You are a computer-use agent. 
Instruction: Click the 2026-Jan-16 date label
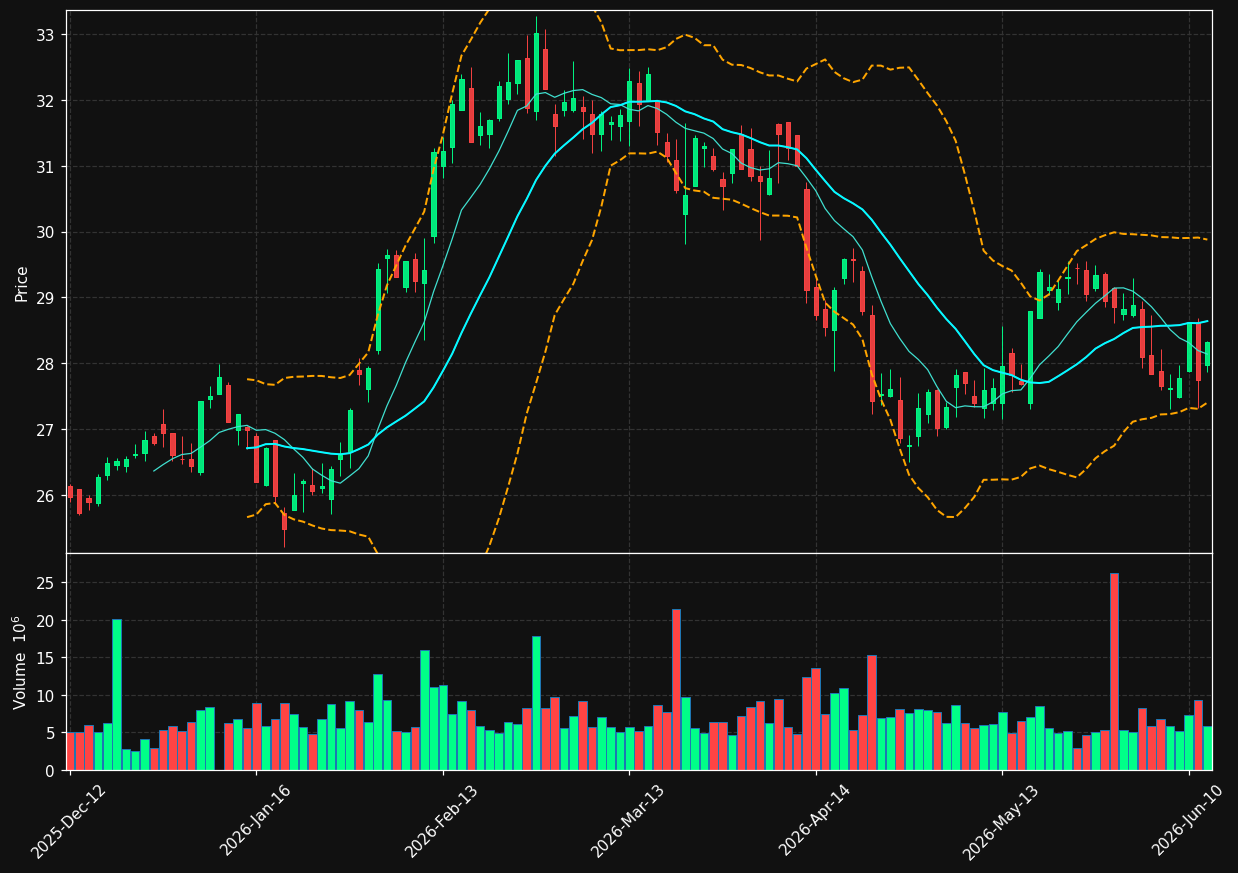[255, 820]
